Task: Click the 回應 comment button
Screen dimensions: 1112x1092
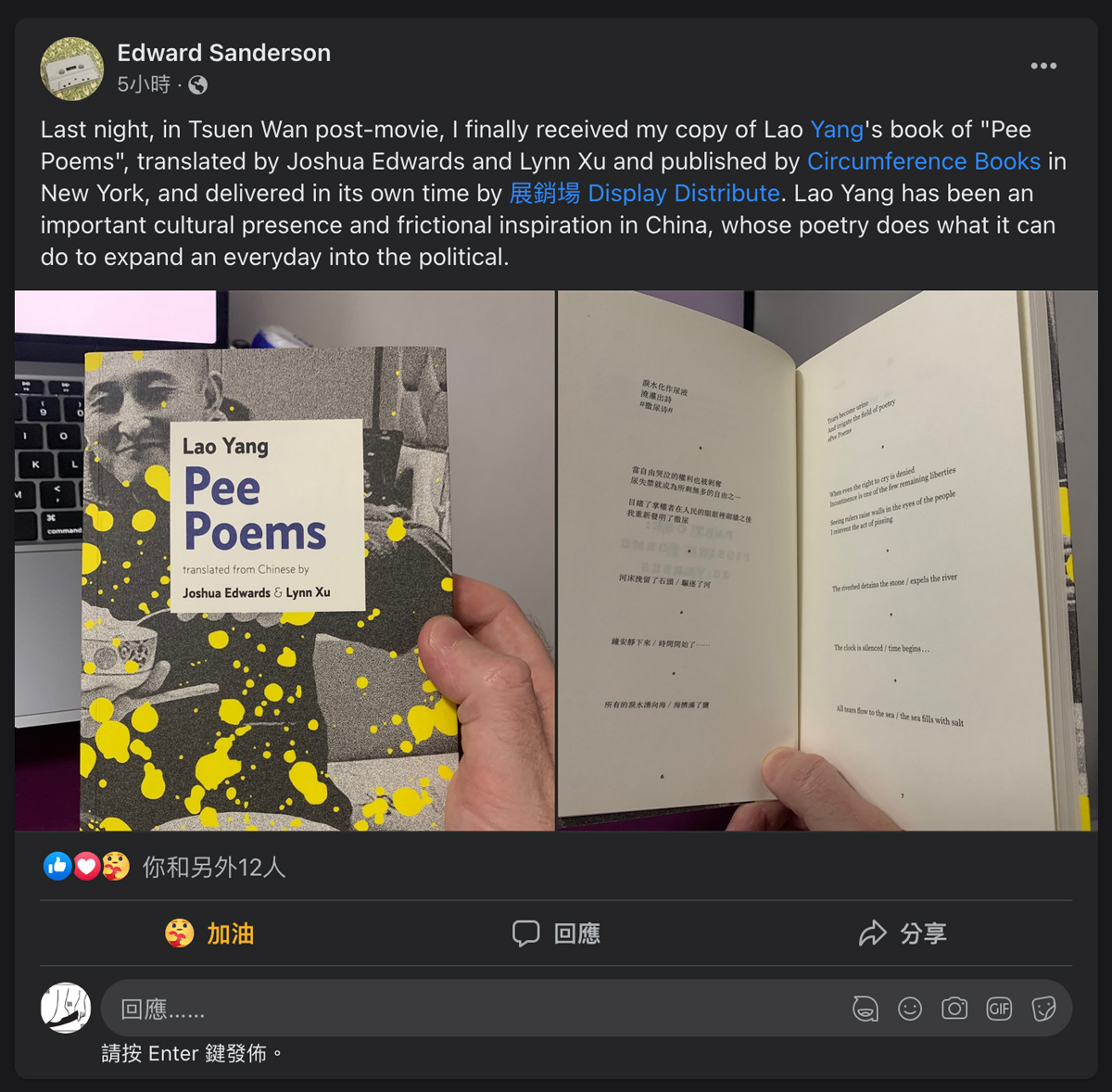Action: tap(556, 933)
